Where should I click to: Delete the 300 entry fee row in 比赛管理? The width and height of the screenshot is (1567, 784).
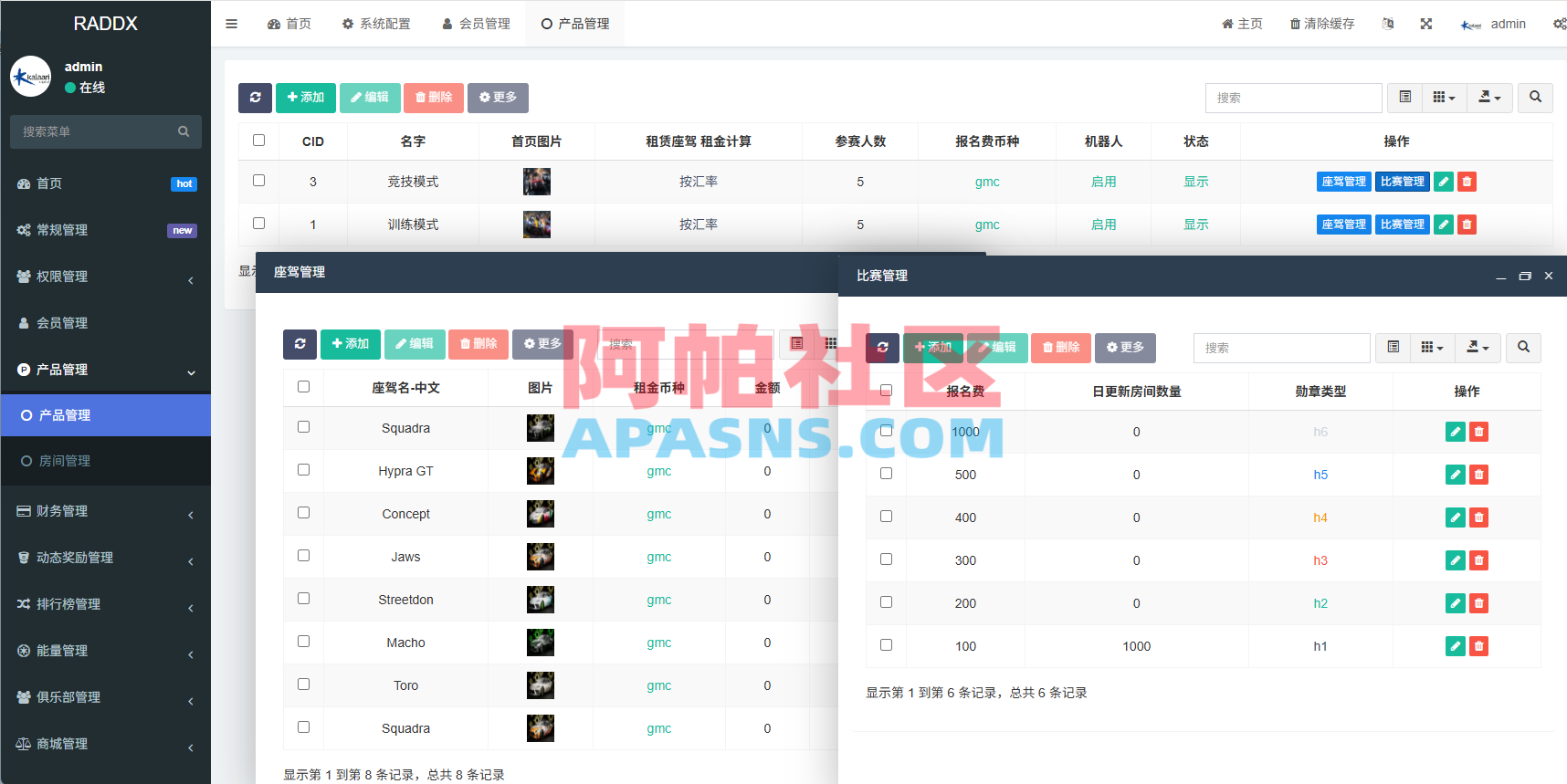pyautogui.click(x=1479, y=560)
